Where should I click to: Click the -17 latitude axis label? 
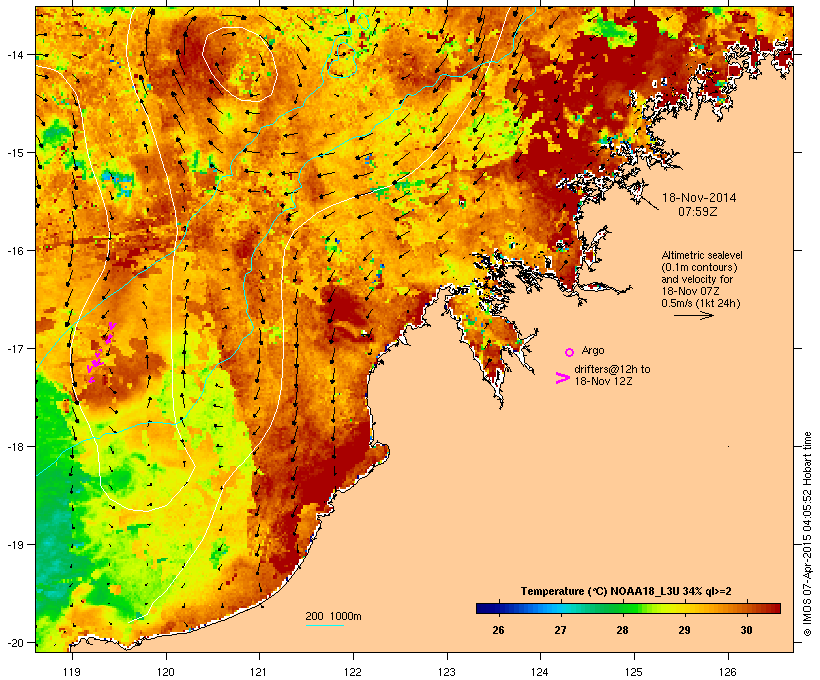pos(14,348)
